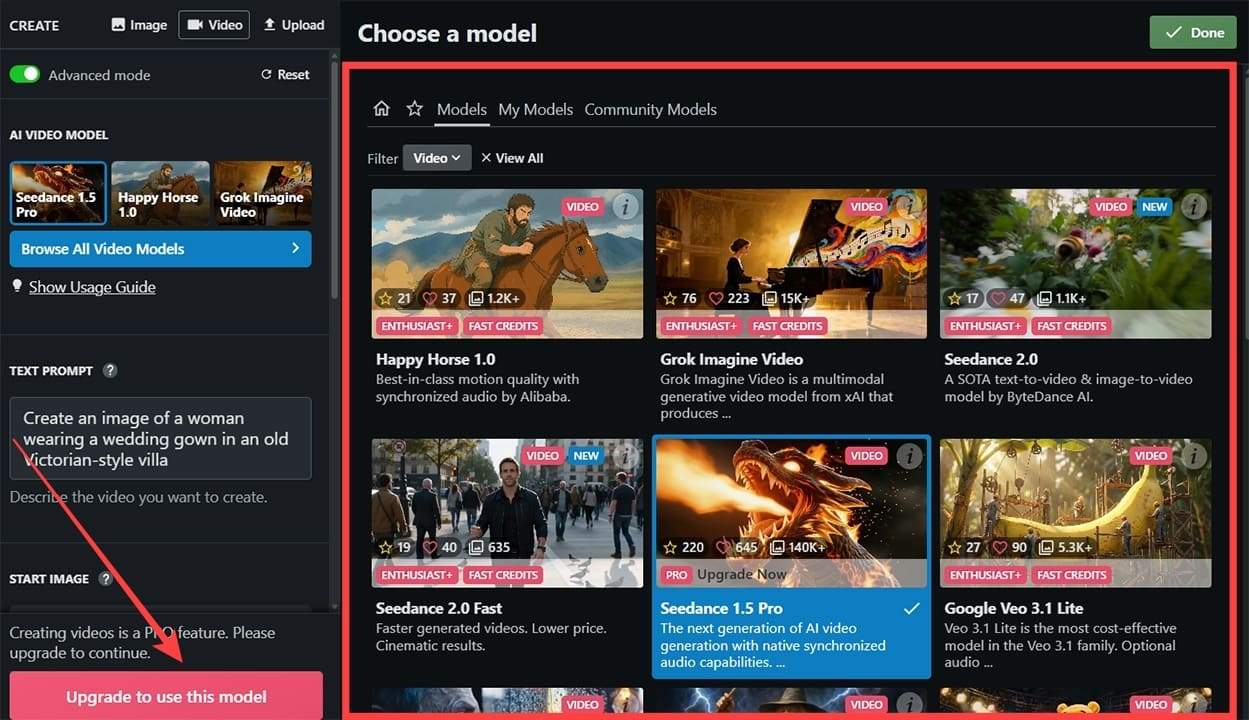Click the Seedance 1.5 Pro selected checkmark
The image size is (1249, 720).
click(910, 608)
